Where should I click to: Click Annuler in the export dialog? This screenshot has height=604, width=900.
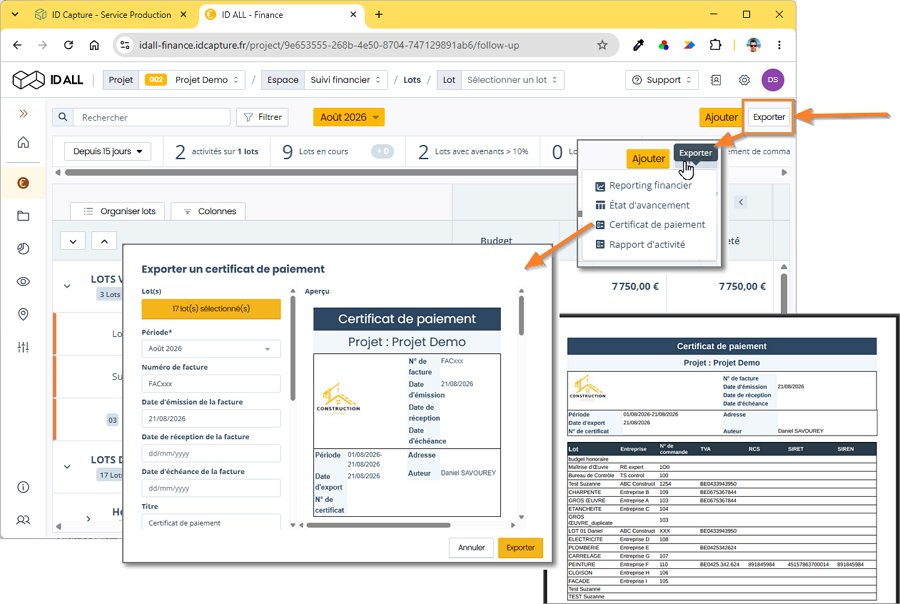471,548
